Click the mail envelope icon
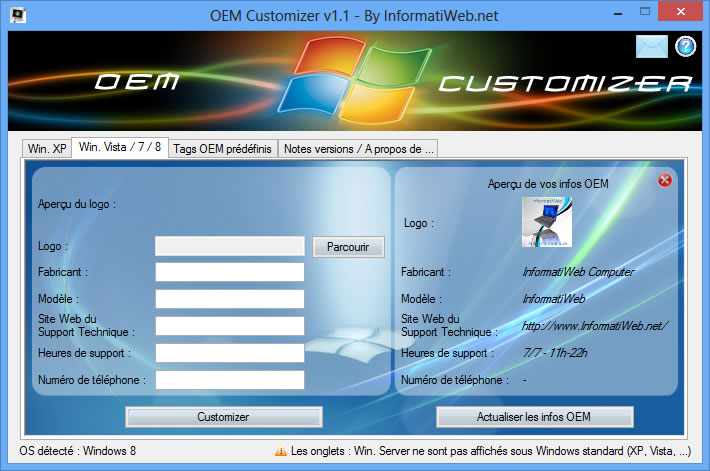Viewport: 710px width, 471px height. coord(652,47)
